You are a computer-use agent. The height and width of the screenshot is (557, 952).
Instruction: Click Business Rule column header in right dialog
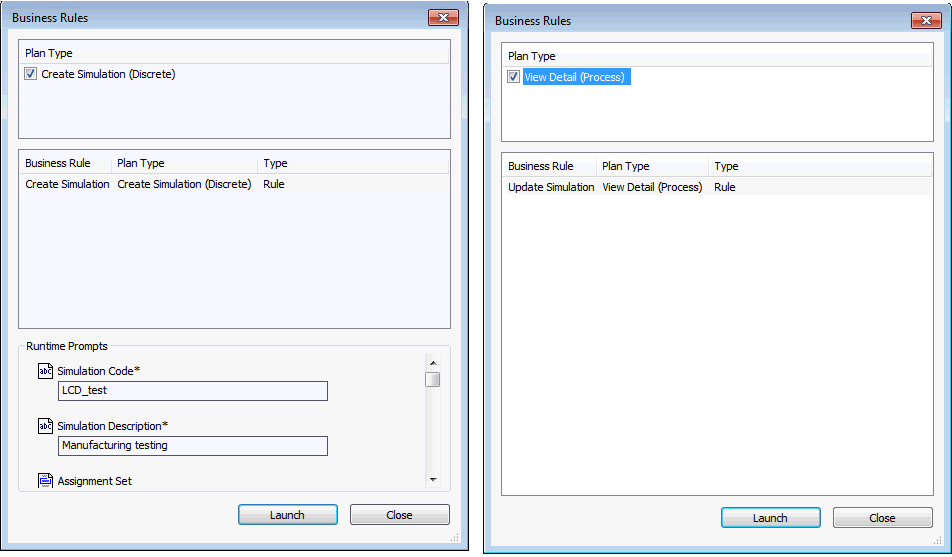point(549,166)
